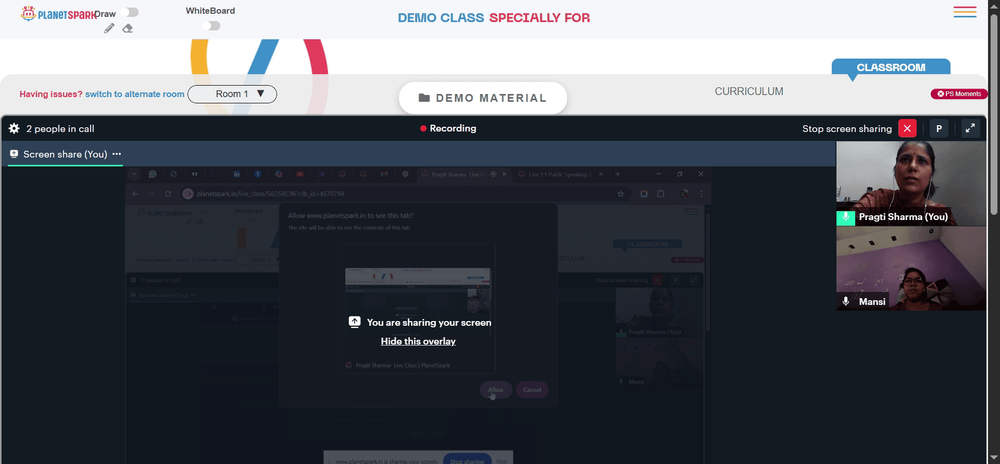Click the page vertical scrollbar

point(994,115)
